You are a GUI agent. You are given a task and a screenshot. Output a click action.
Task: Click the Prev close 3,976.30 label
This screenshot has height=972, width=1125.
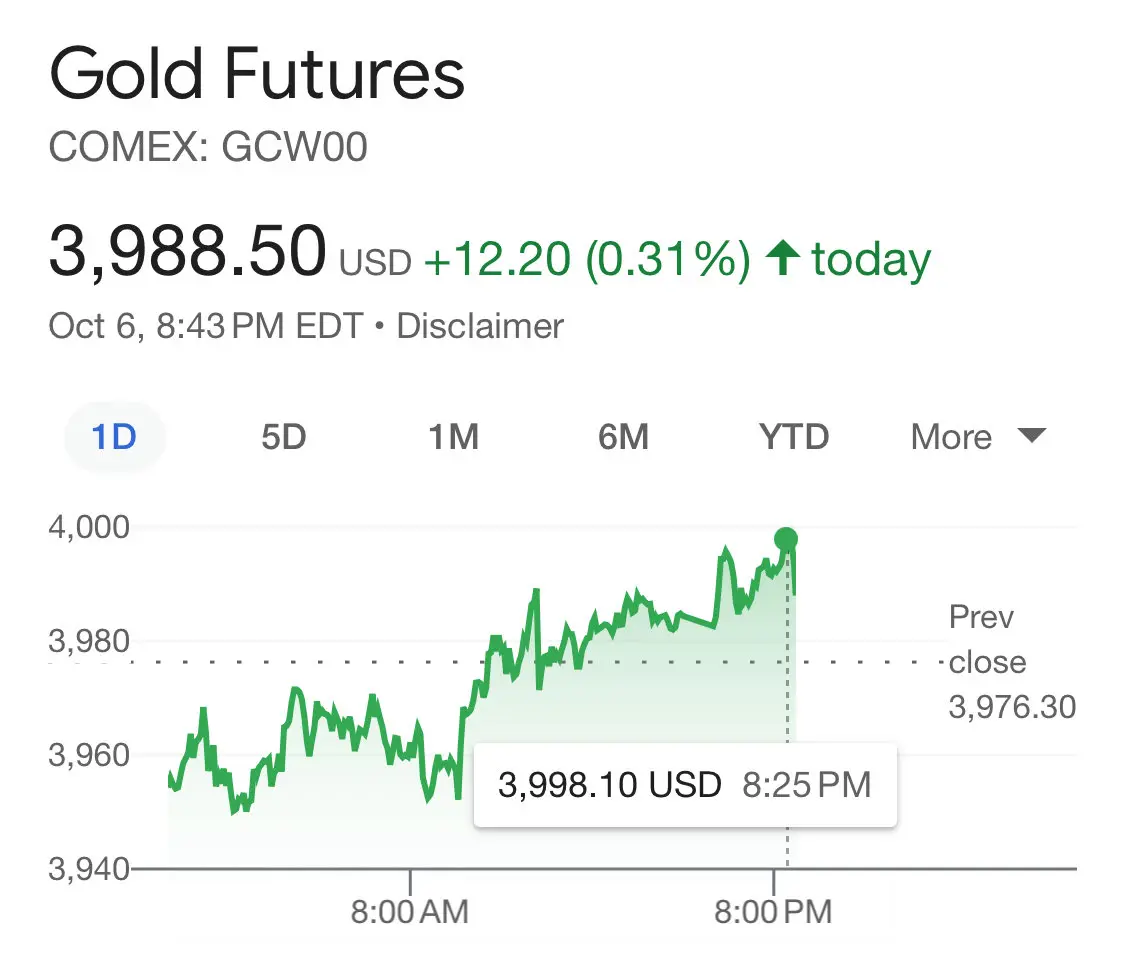click(1010, 662)
